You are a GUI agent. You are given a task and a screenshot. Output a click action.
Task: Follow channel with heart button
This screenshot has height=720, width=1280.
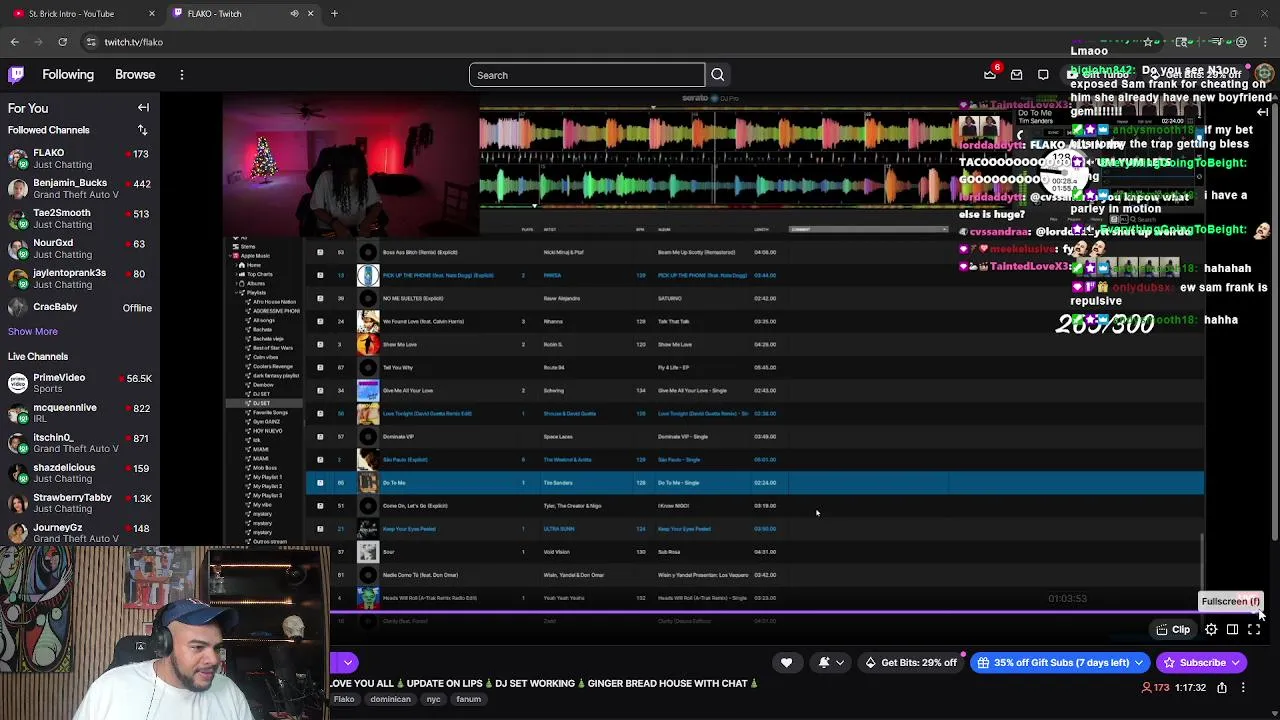pos(786,662)
